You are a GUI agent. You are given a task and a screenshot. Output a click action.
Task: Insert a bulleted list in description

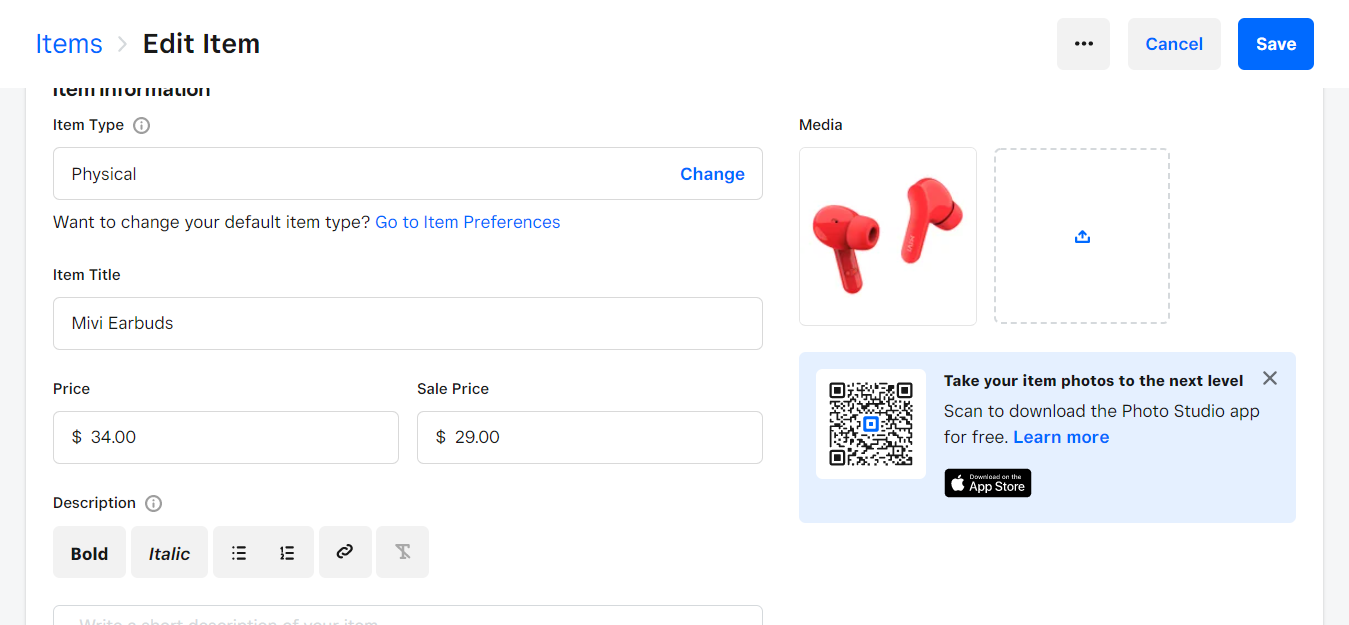point(239,552)
